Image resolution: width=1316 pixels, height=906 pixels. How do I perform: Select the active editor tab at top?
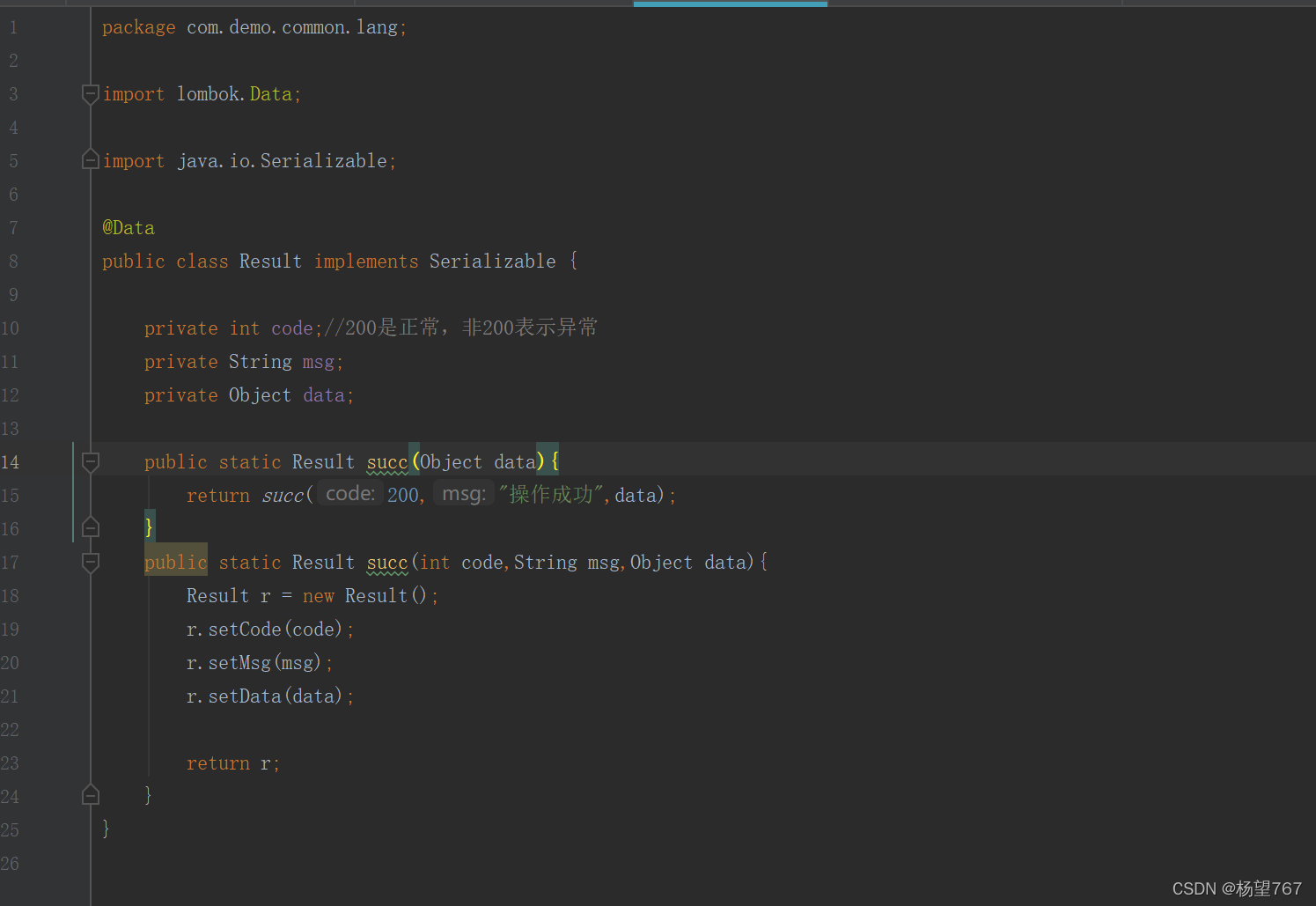click(730, 4)
